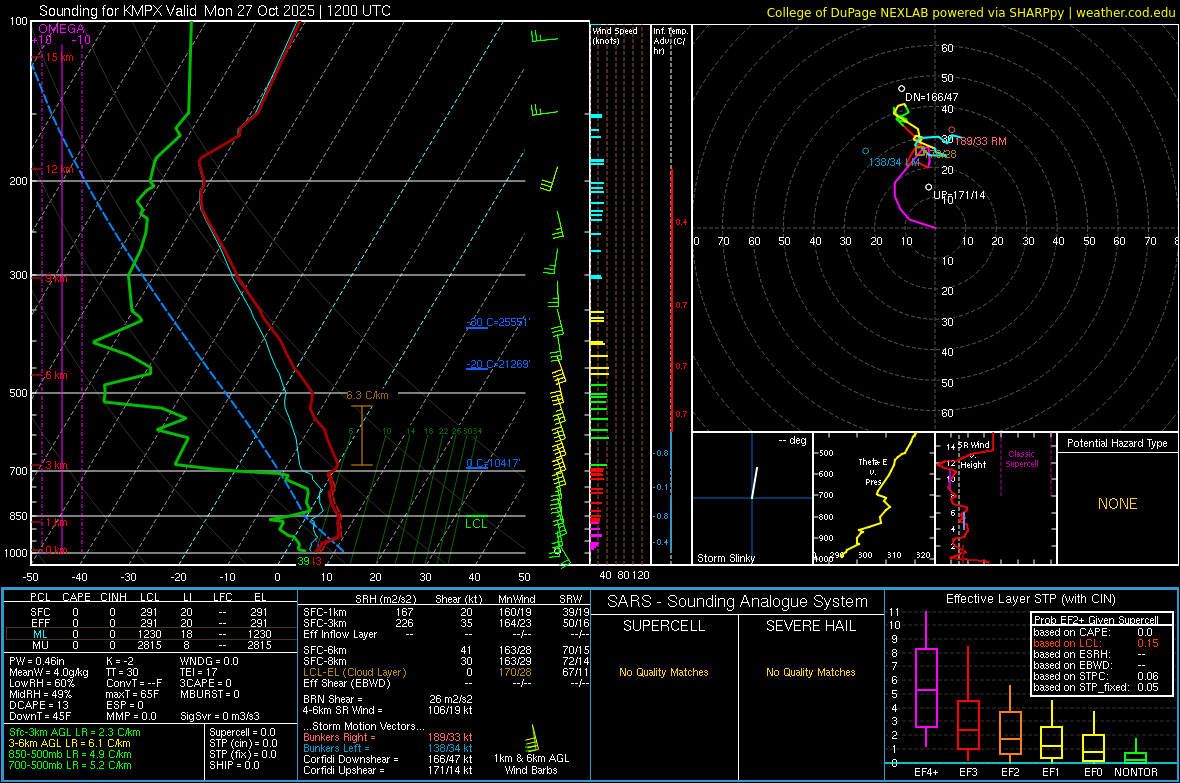Click the 0 C=10417' freezing level label
The image size is (1180, 783).
(x=493, y=463)
